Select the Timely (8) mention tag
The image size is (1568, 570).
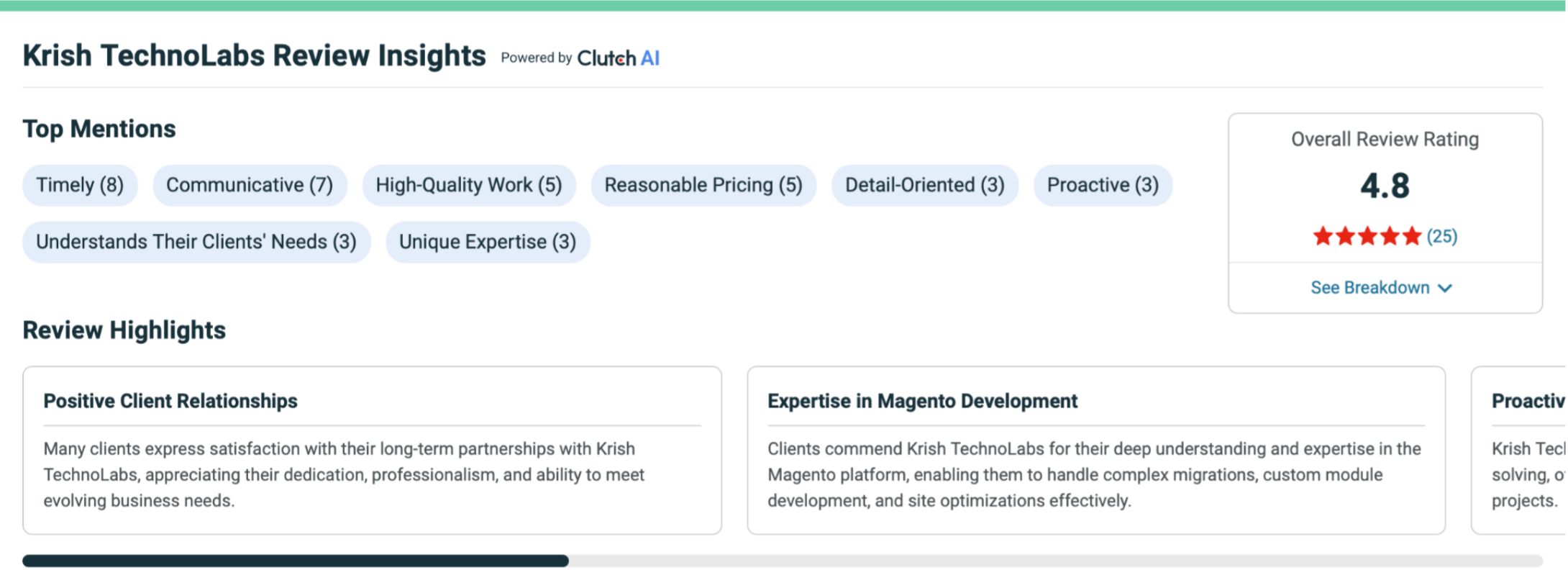(80, 185)
